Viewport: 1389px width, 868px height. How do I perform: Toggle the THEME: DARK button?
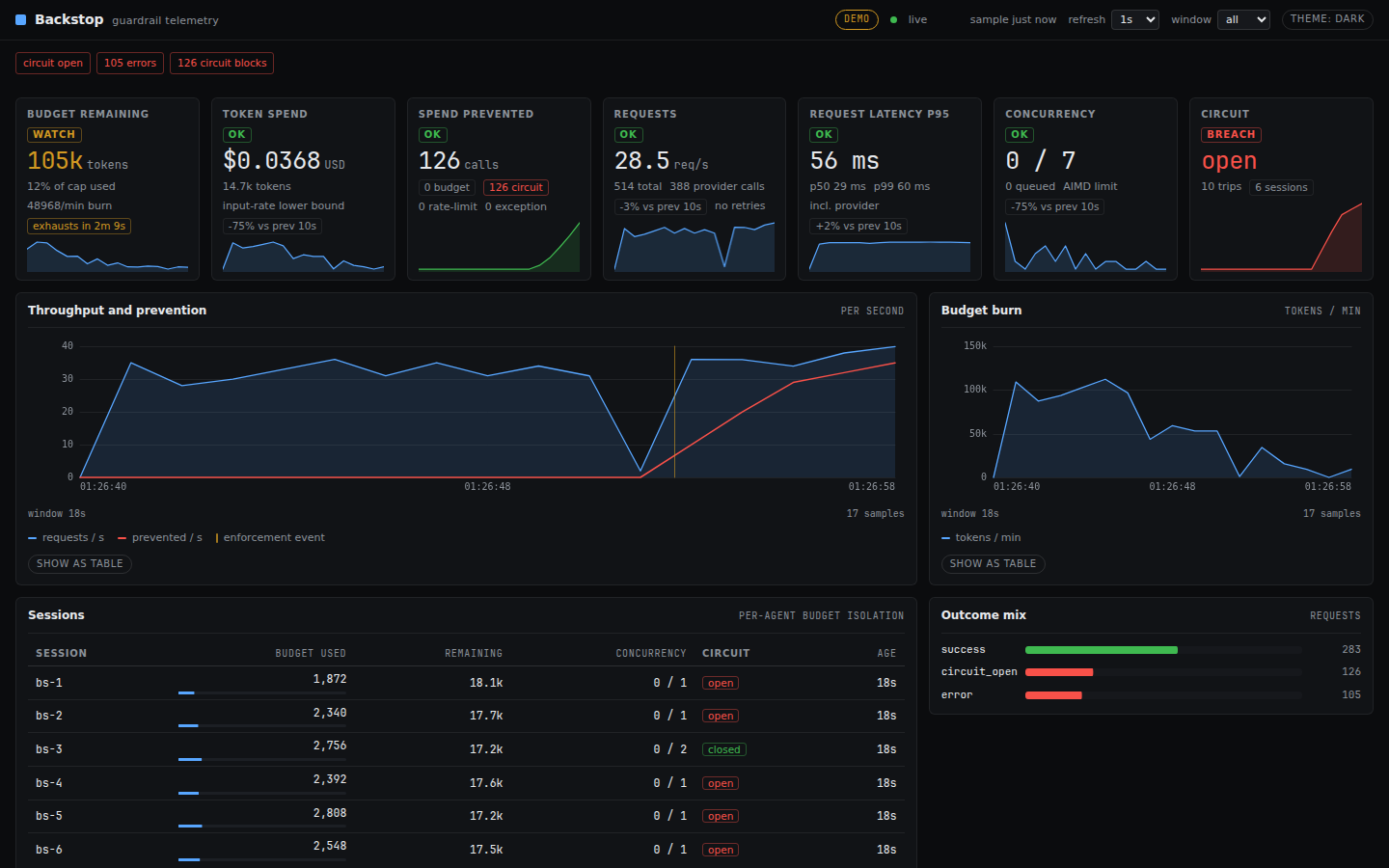(1327, 19)
